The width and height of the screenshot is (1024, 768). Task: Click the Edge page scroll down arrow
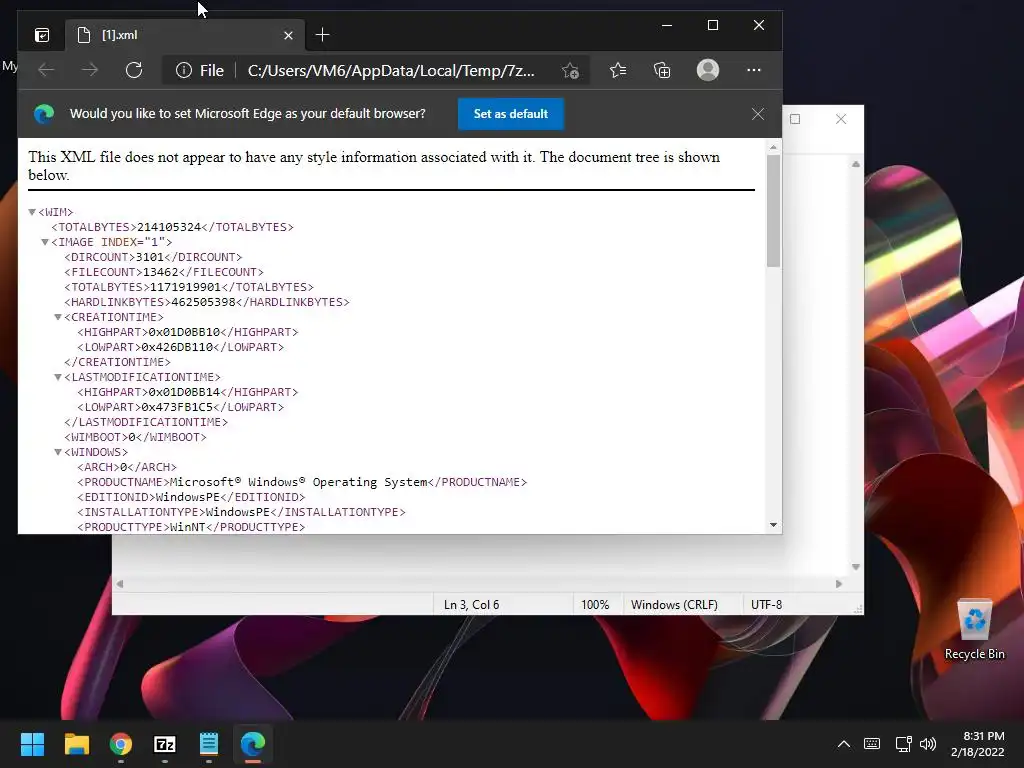[773, 524]
